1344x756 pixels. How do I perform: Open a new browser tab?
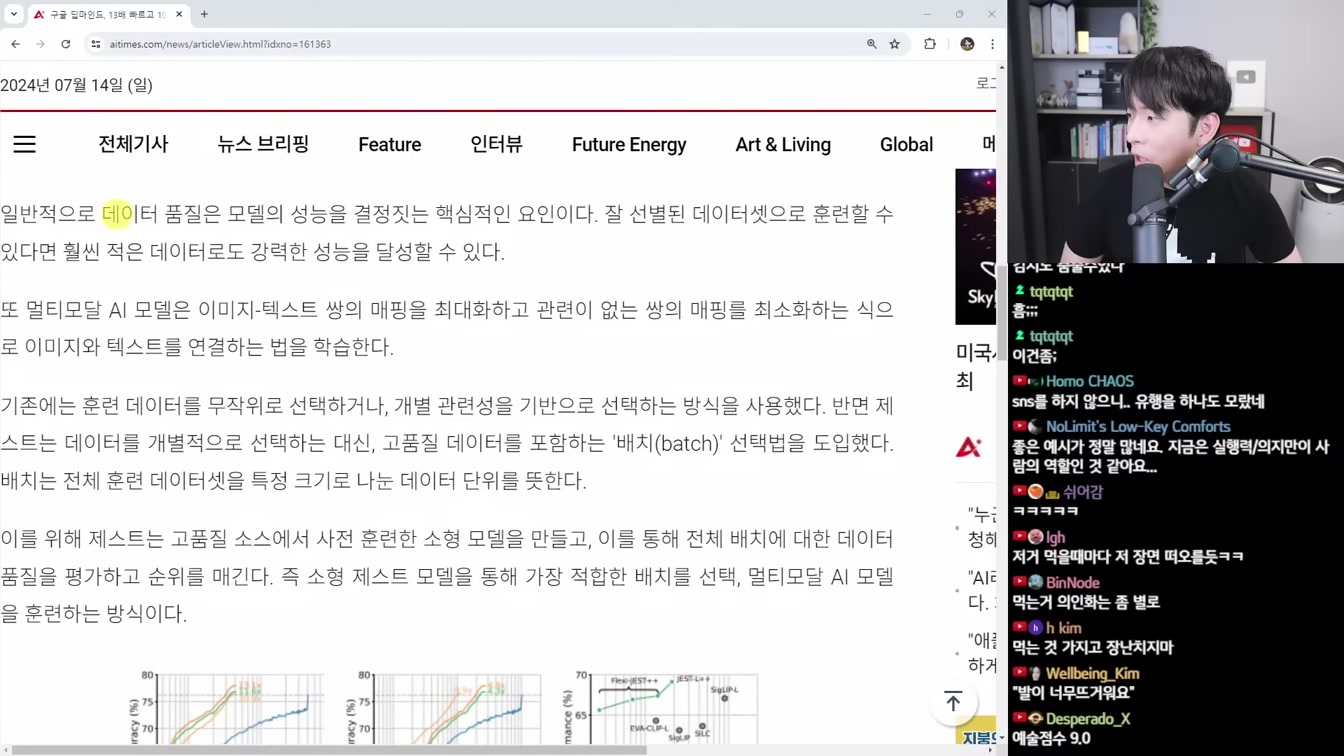pos(204,14)
